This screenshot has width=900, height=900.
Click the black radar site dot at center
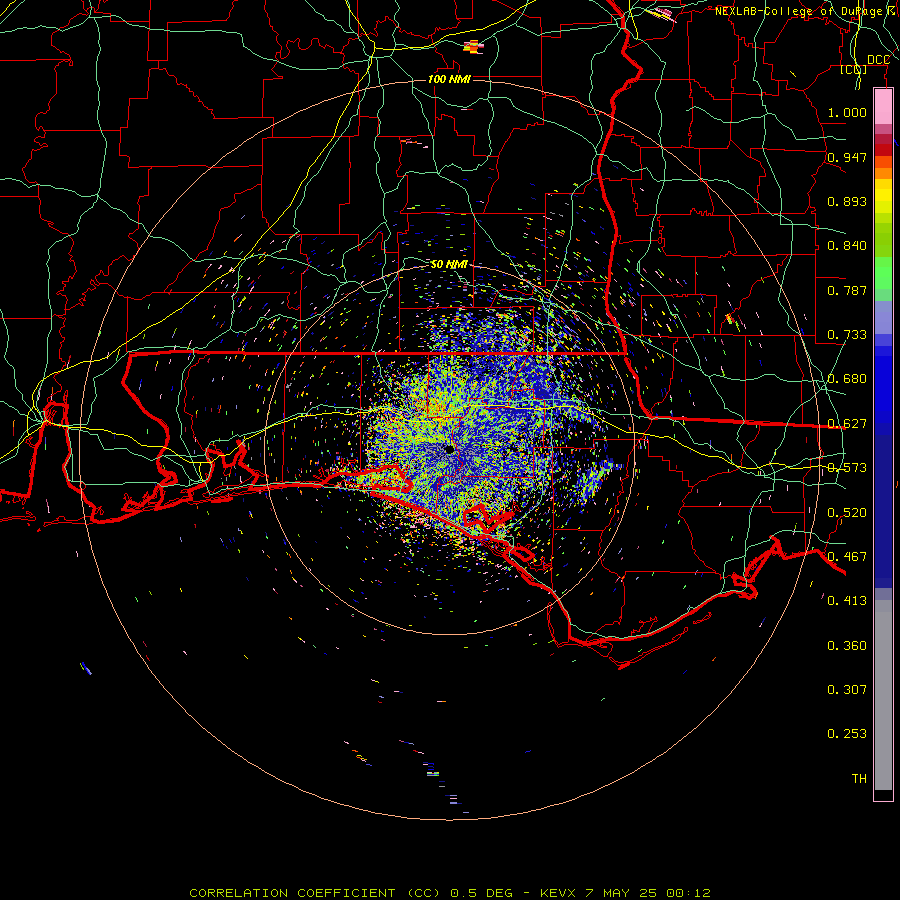tap(449, 449)
